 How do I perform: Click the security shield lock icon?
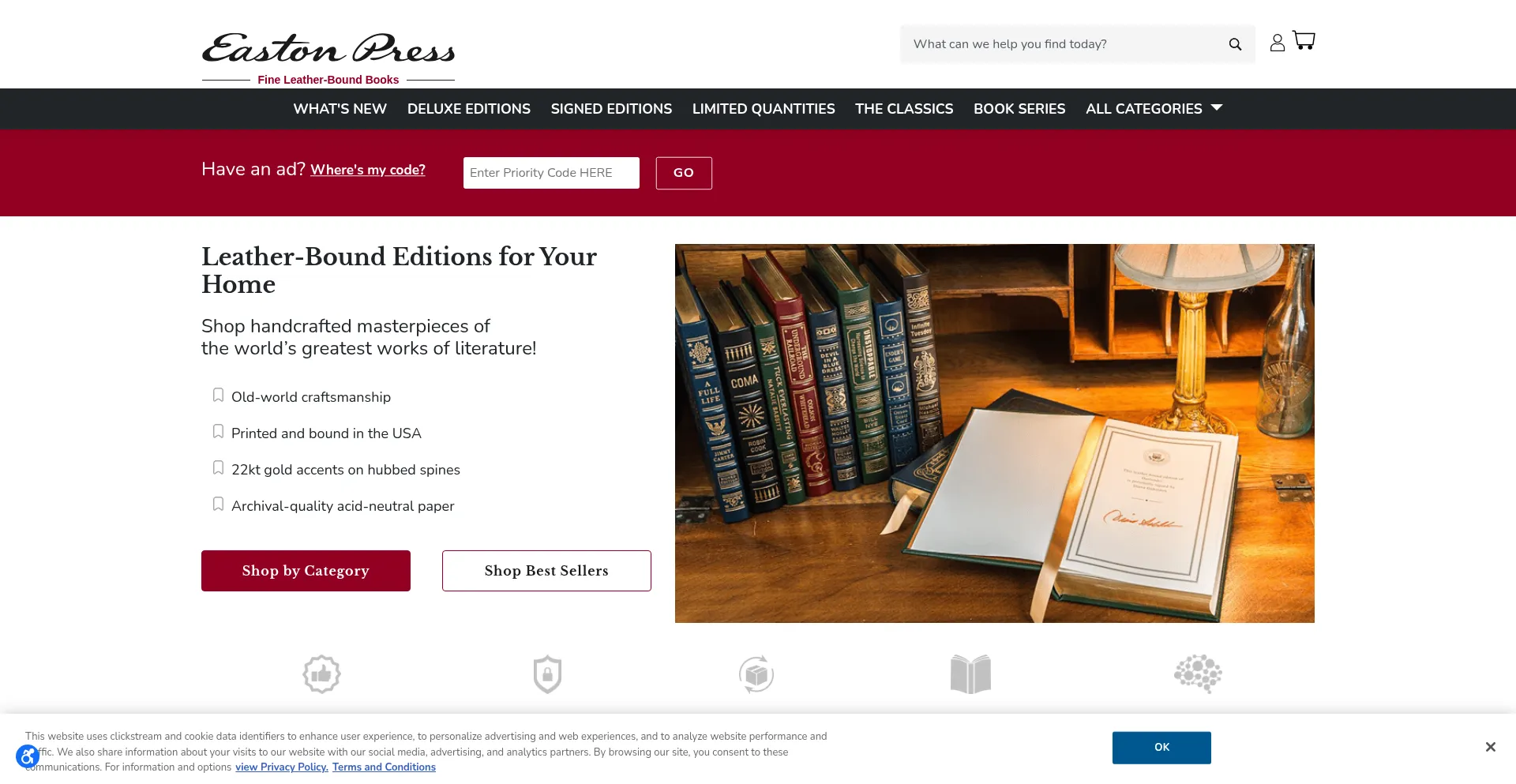pos(547,674)
